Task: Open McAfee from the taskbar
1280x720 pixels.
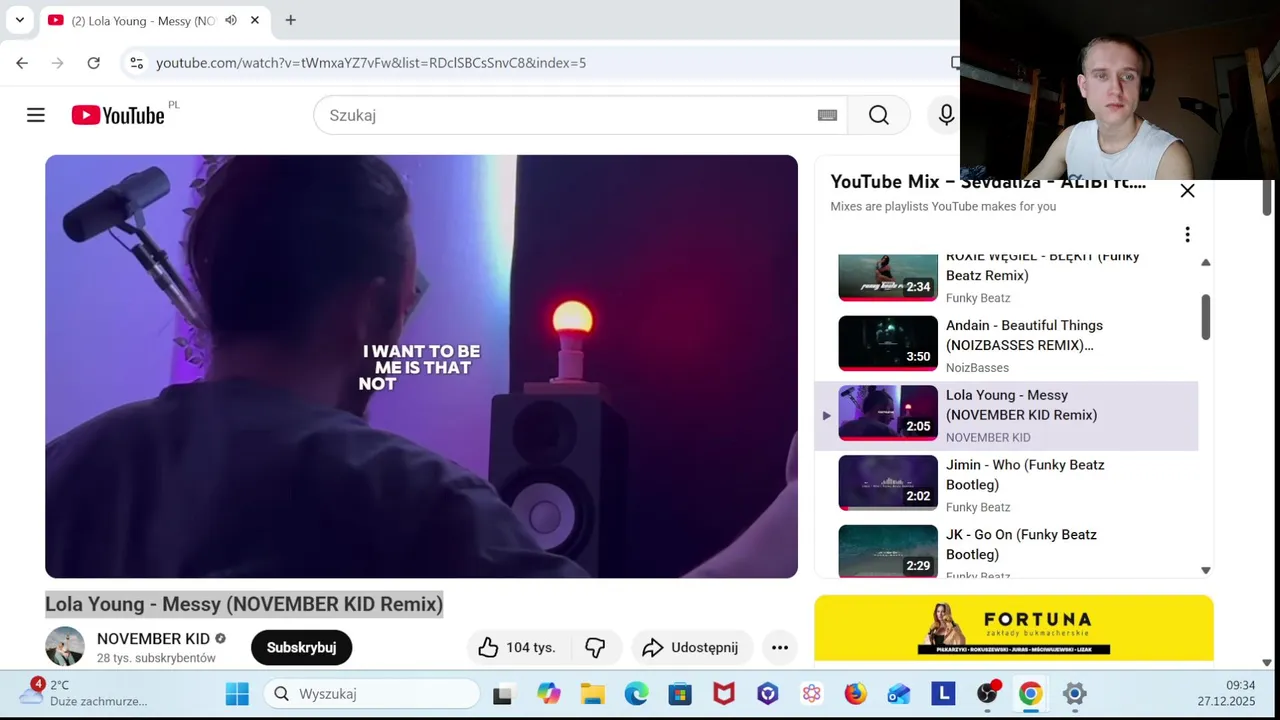Action: [724, 694]
